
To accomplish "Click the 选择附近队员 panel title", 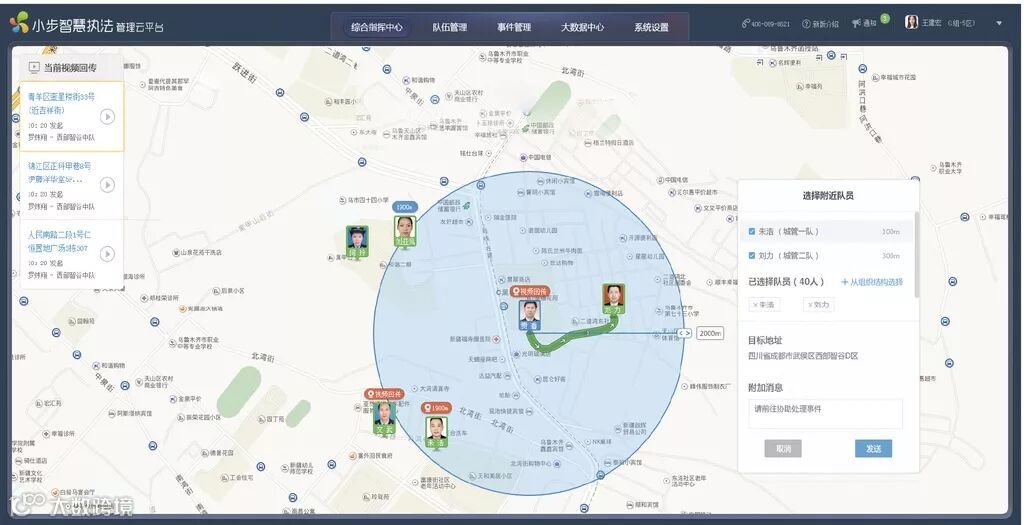I will (x=827, y=195).
